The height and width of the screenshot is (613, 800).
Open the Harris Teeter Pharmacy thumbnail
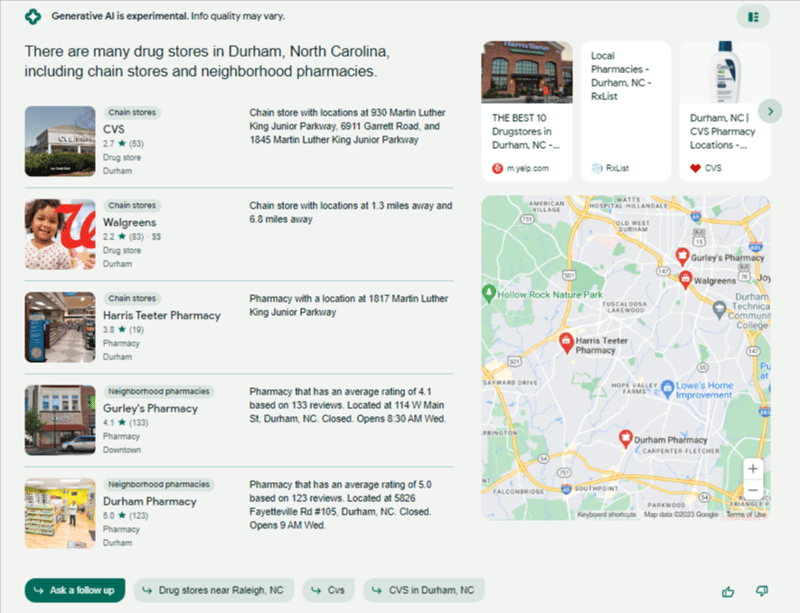click(x=60, y=327)
